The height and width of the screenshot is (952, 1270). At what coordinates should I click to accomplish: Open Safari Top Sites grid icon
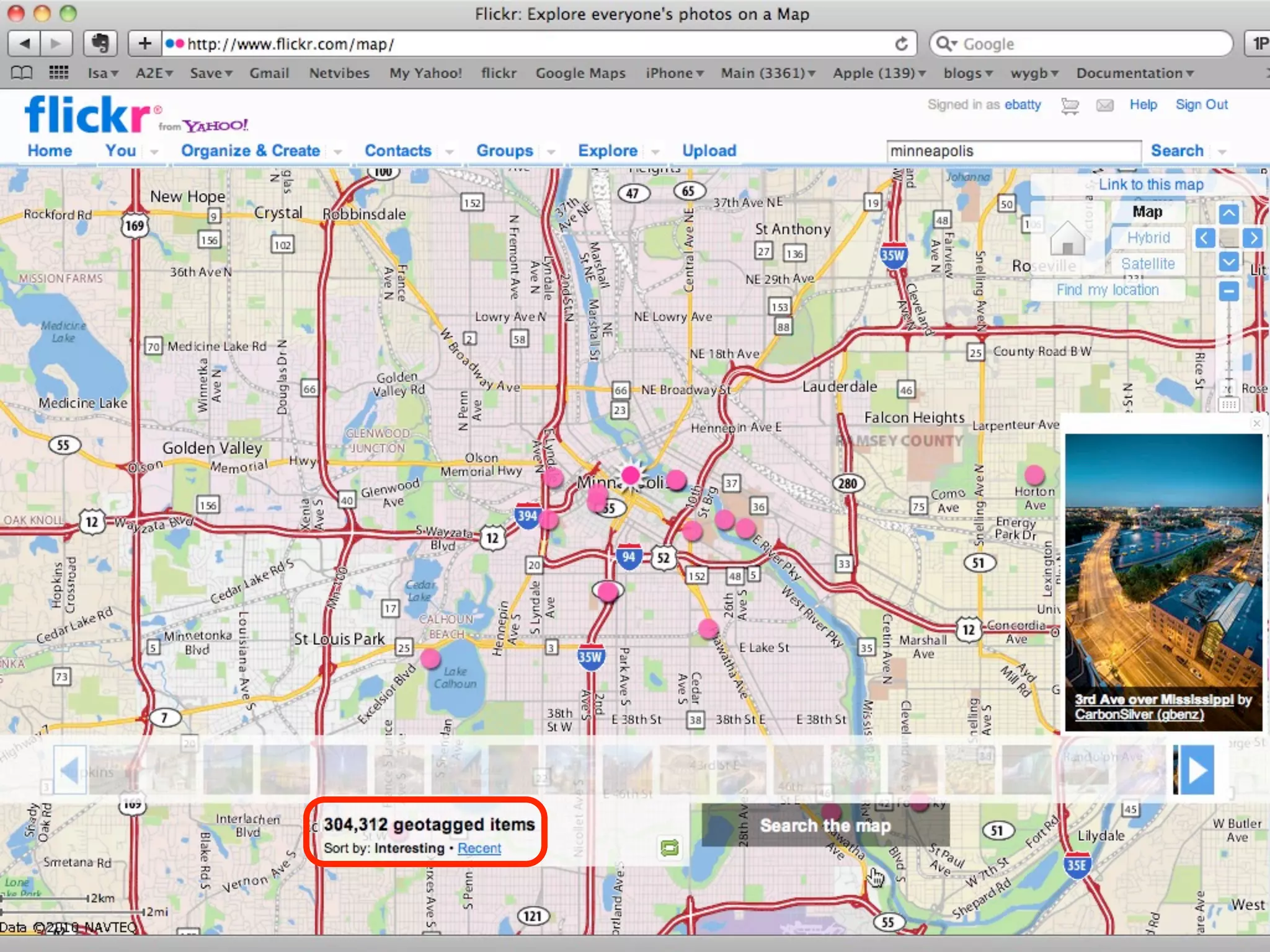(59, 73)
